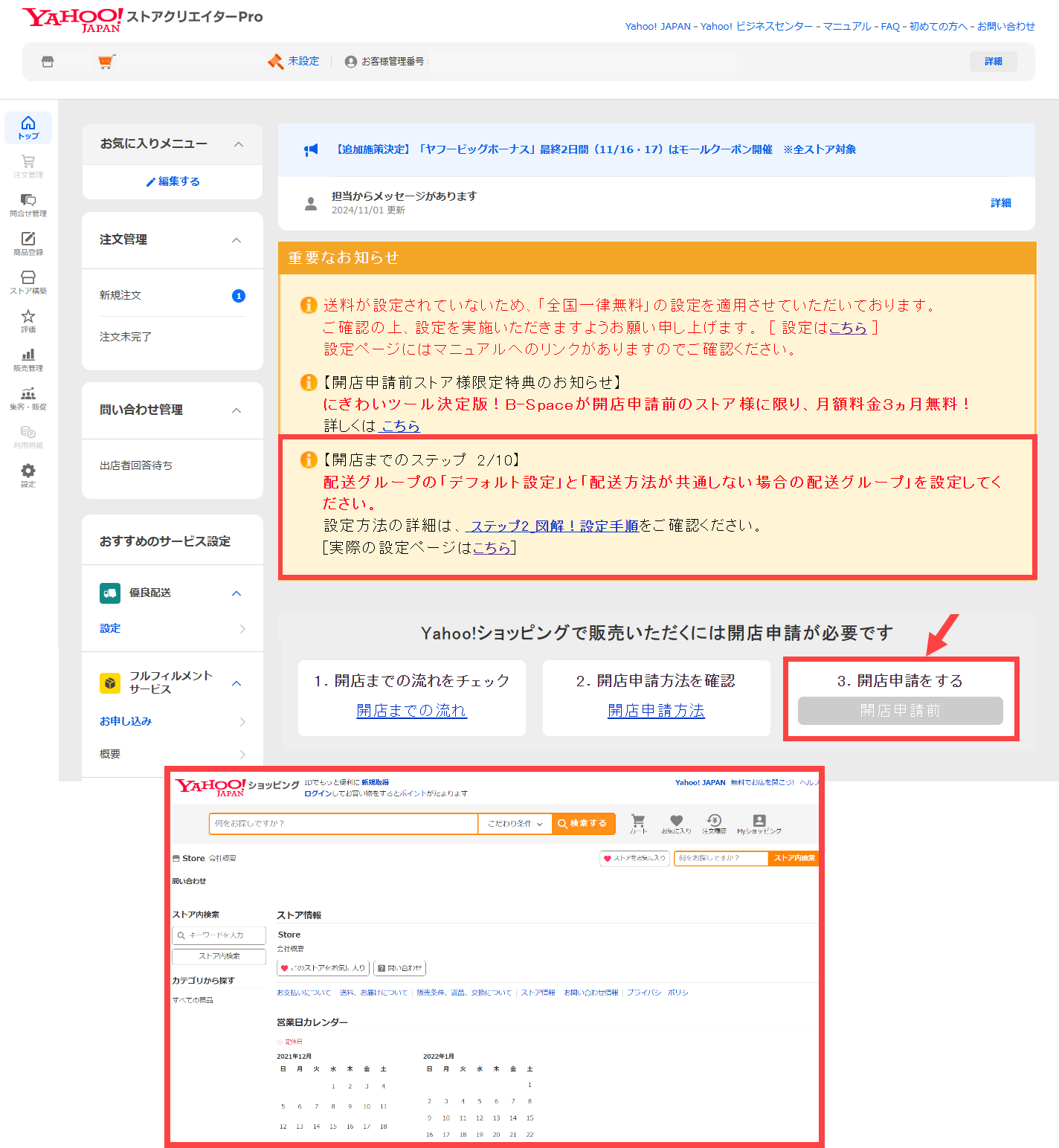1059x1148 pixels.
Task: Click こちら link after 実際の設定ページは
Action: tap(492, 548)
